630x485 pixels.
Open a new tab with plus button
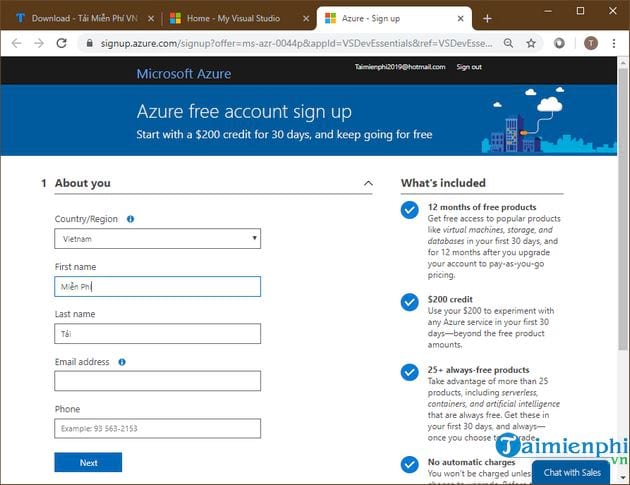pos(487,18)
